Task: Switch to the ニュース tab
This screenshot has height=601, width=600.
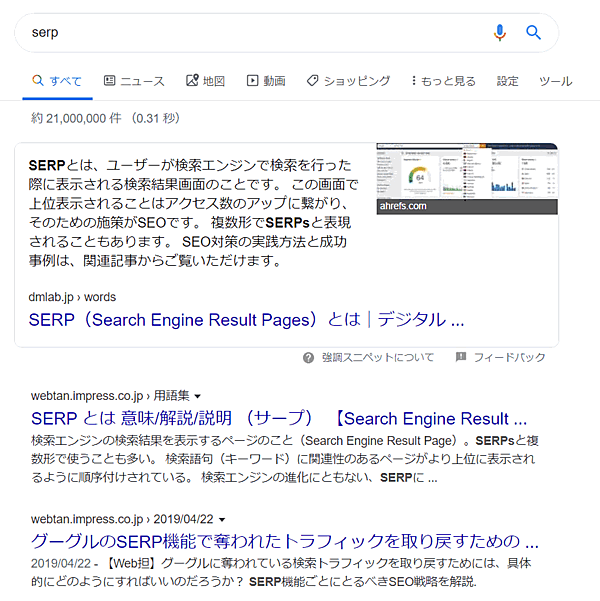Action: (x=134, y=81)
